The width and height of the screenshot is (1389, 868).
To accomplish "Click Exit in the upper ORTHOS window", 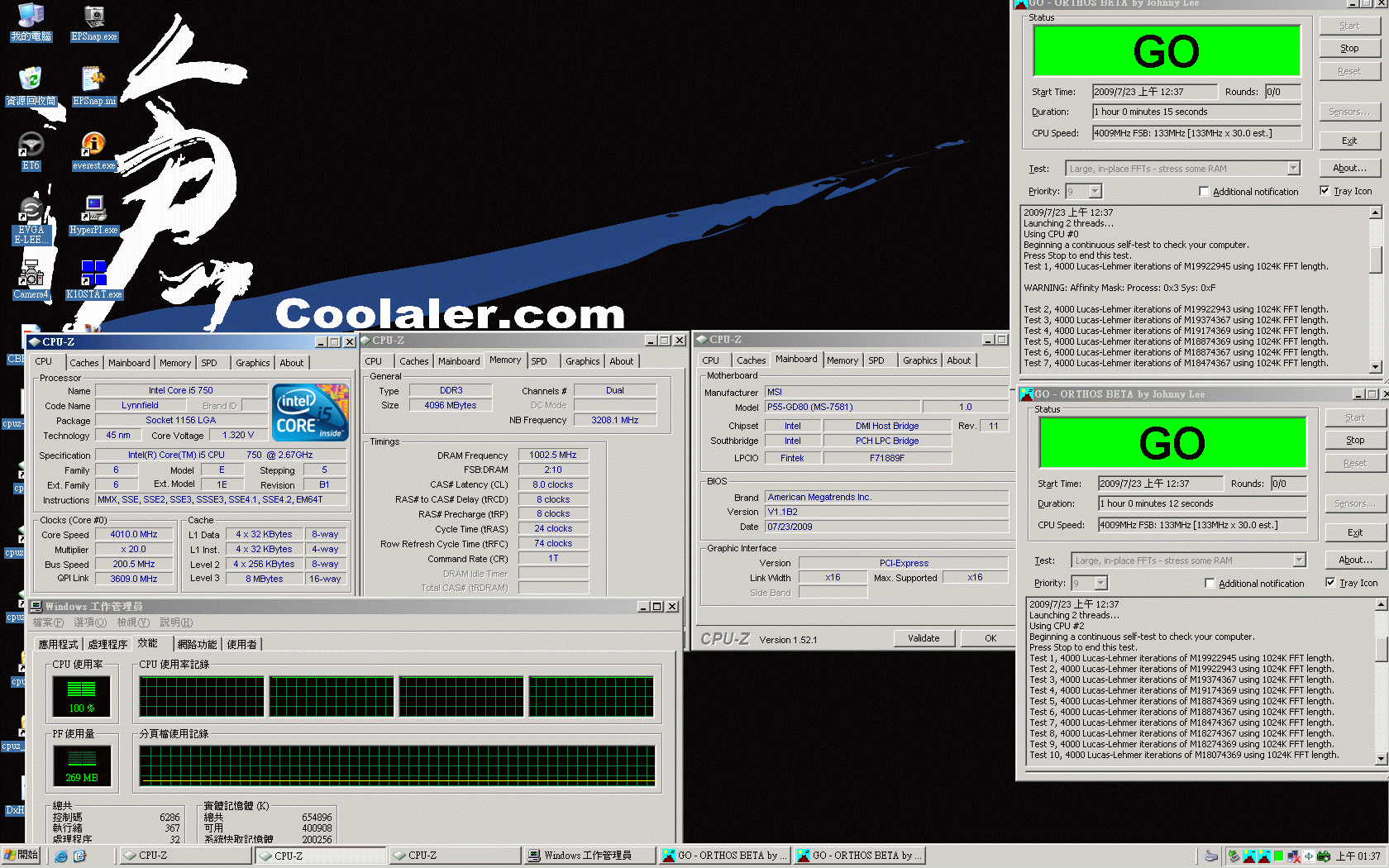I will 1349,141.
